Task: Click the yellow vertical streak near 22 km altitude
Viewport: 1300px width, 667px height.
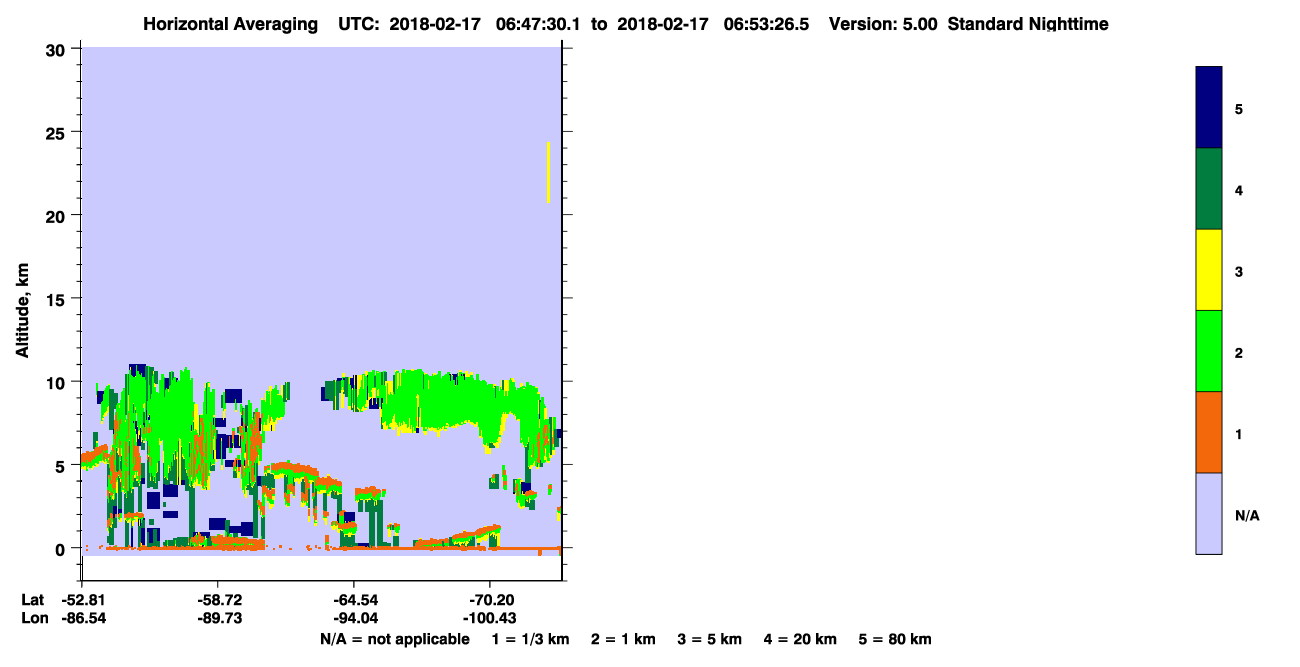Action: [x=548, y=172]
